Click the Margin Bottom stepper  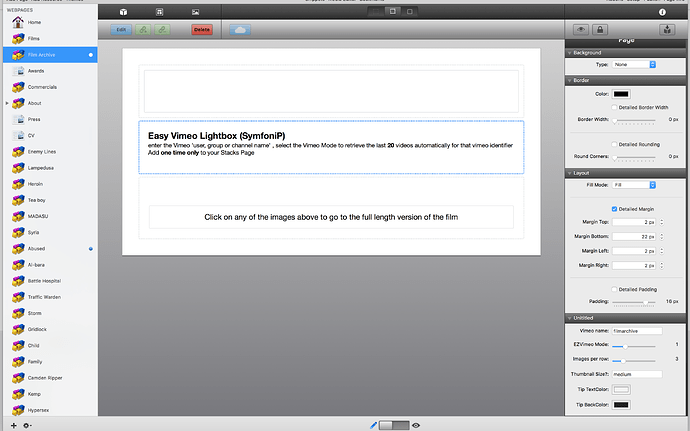pos(661,236)
